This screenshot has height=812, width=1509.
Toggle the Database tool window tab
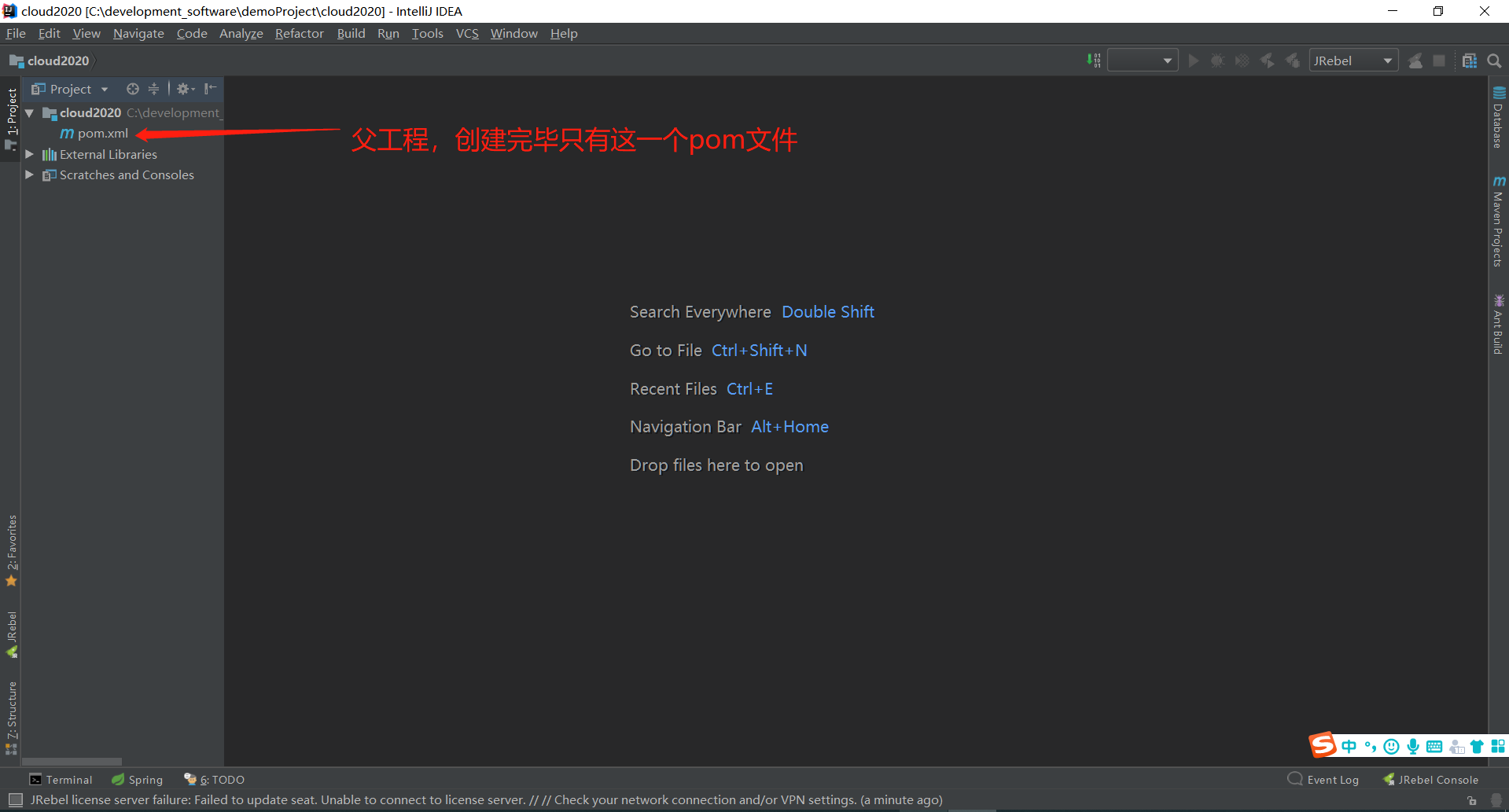[x=1499, y=117]
